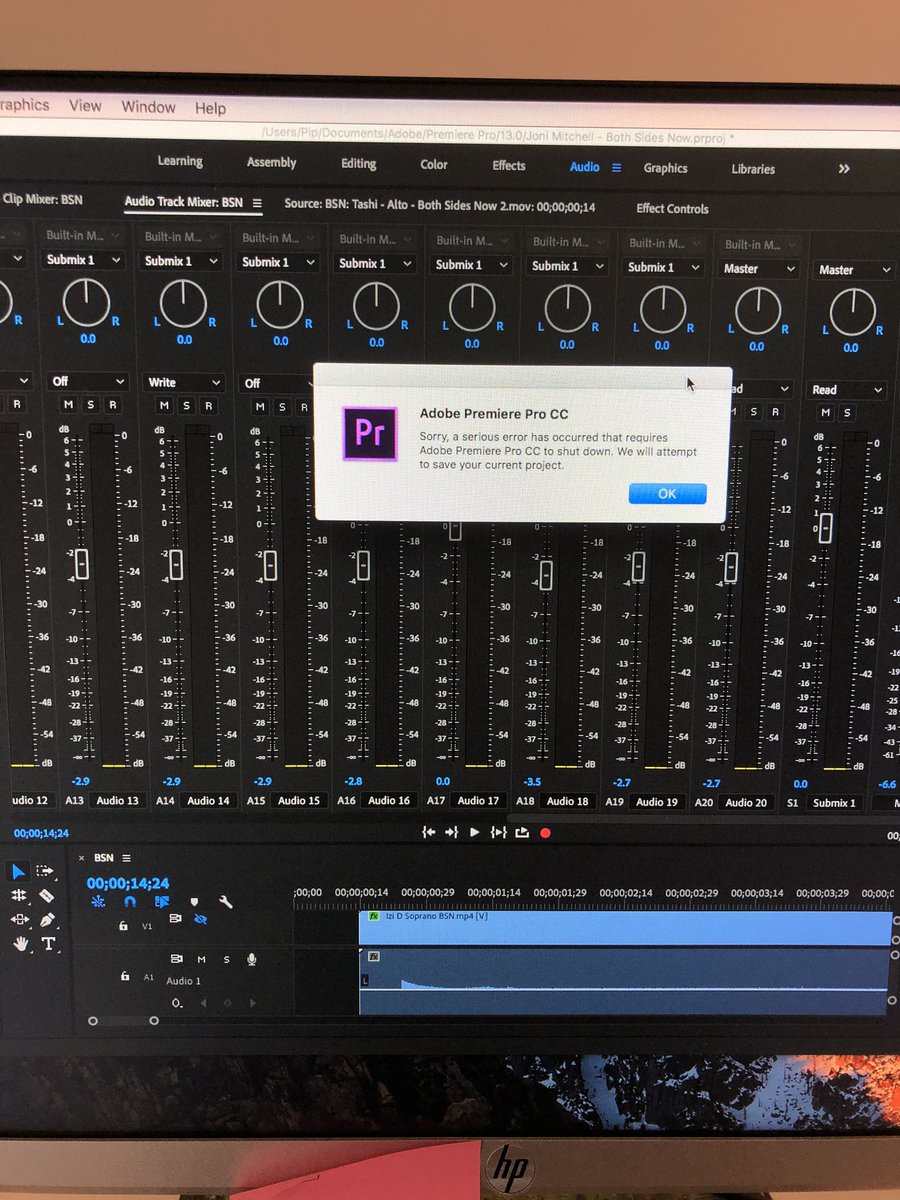This screenshot has width=900, height=1200.
Task: Select the Izi D Soprano BSN.mp4 video clip
Action: click(x=625, y=927)
